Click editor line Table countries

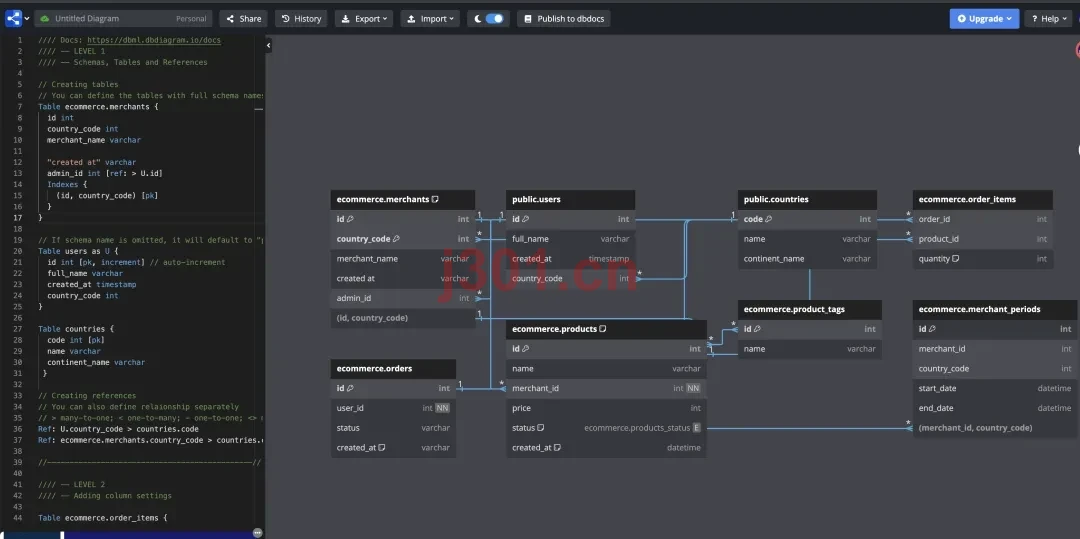[x=76, y=329]
